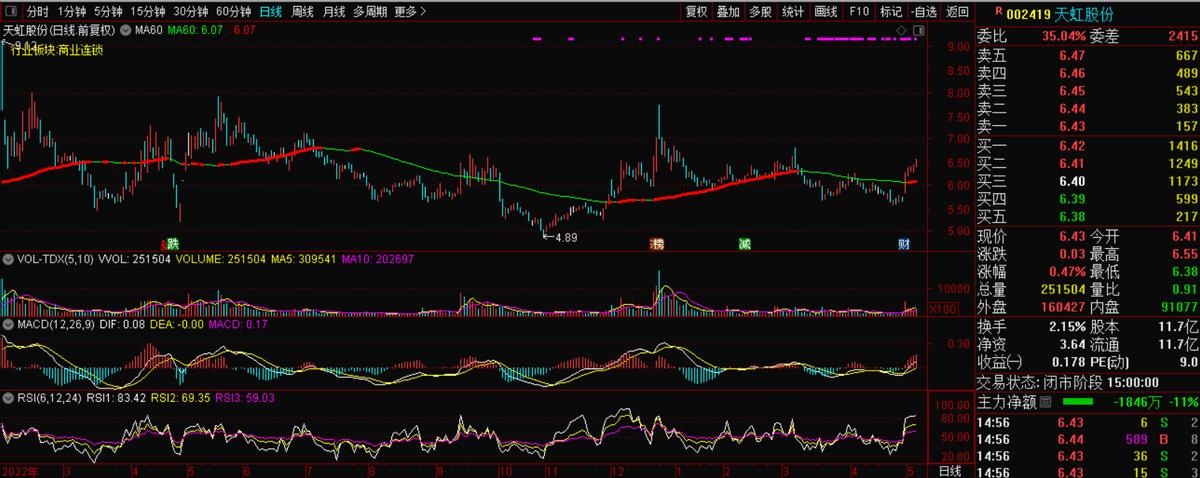Switch to the 周线 weekly chart tab
This screenshot has width=1200, height=478.
click(x=301, y=12)
